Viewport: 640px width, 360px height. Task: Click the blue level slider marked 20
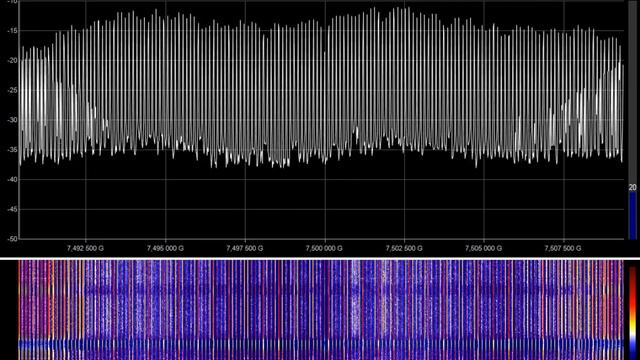(x=632, y=216)
